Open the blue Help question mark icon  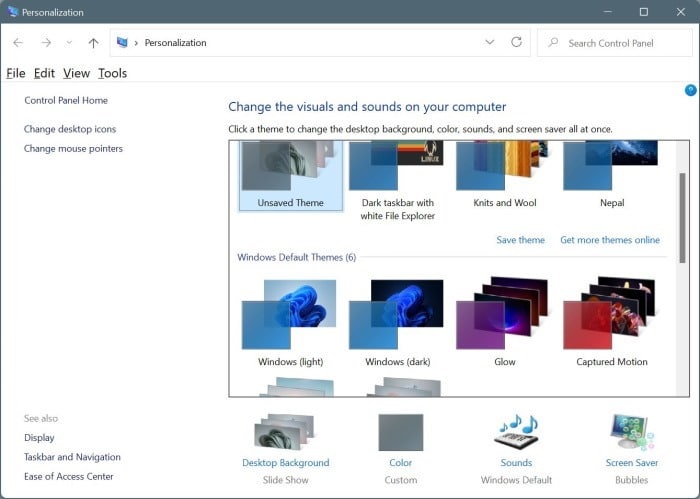click(x=690, y=91)
